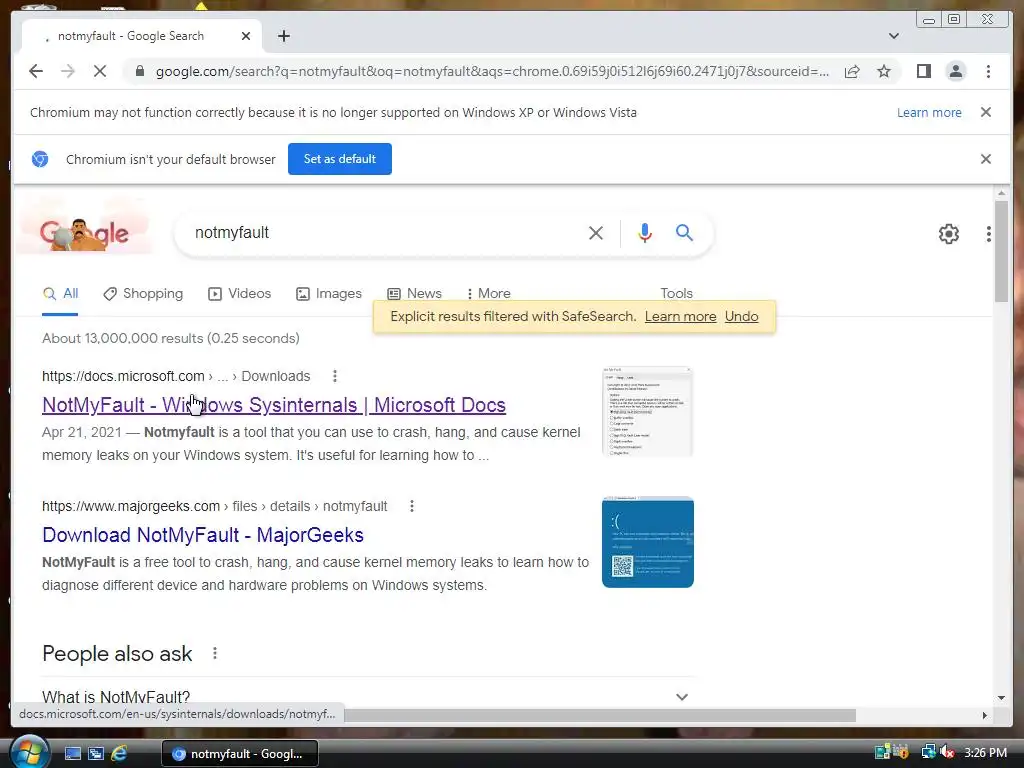This screenshot has width=1024, height=768.
Task: Go back to the previous page
Action: click(x=36, y=71)
